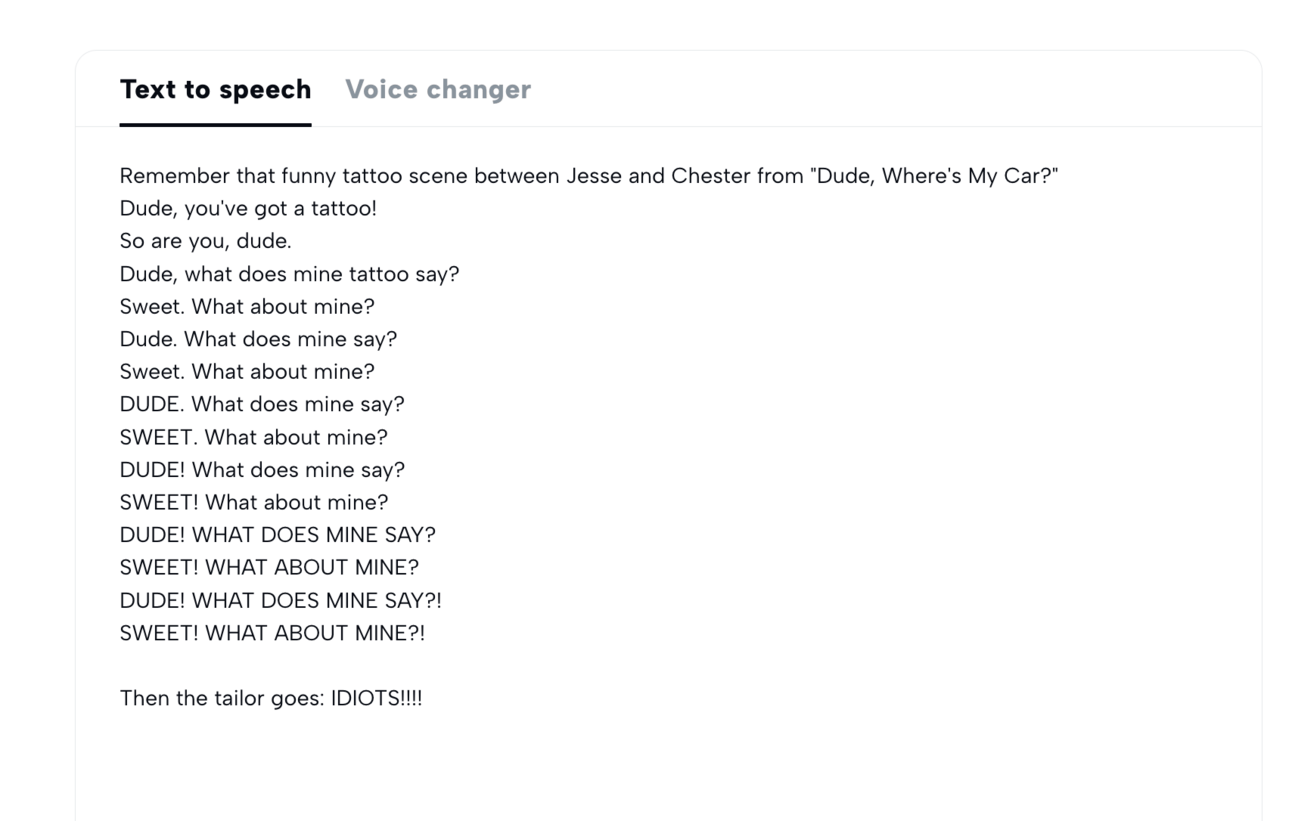Click the 'Dude, you've got a tattoo!' line

pyautogui.click(x=248, y=209)
